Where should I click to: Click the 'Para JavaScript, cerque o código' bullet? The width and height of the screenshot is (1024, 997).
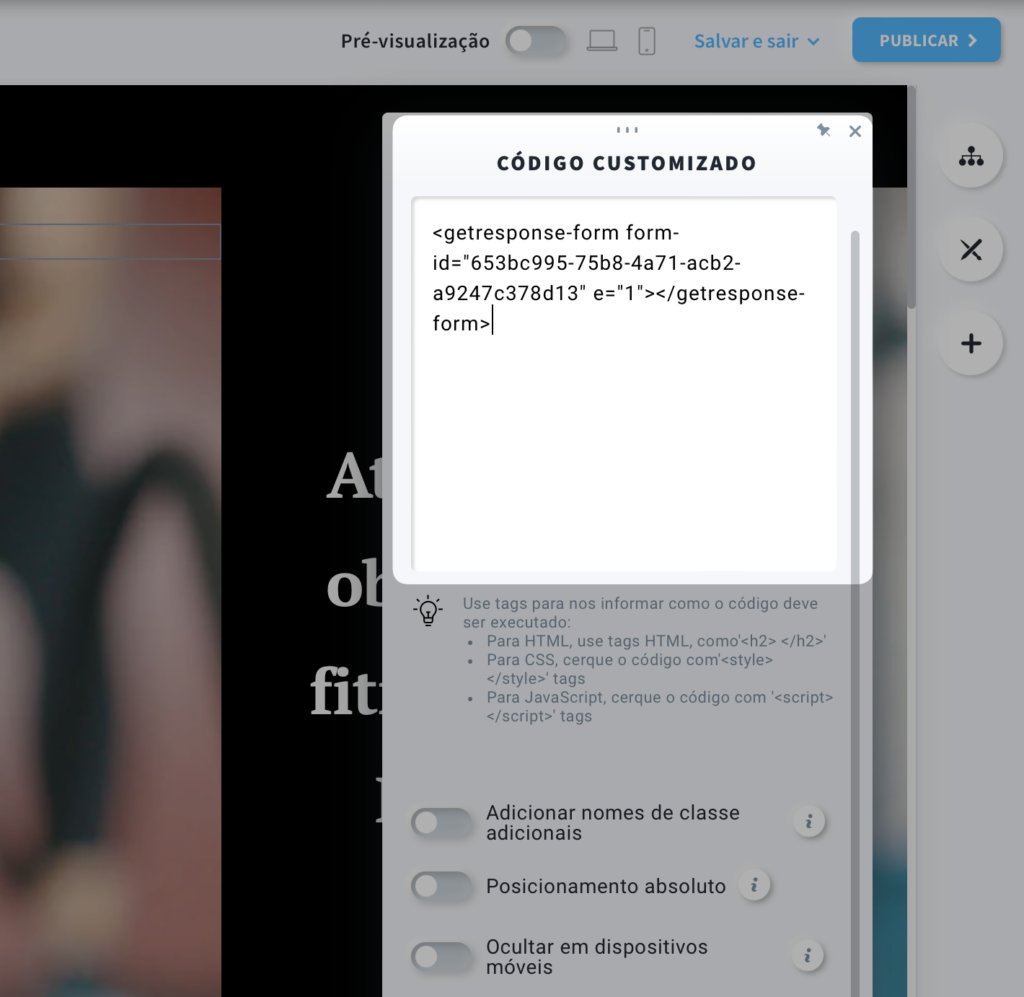(x=660, y=706)
